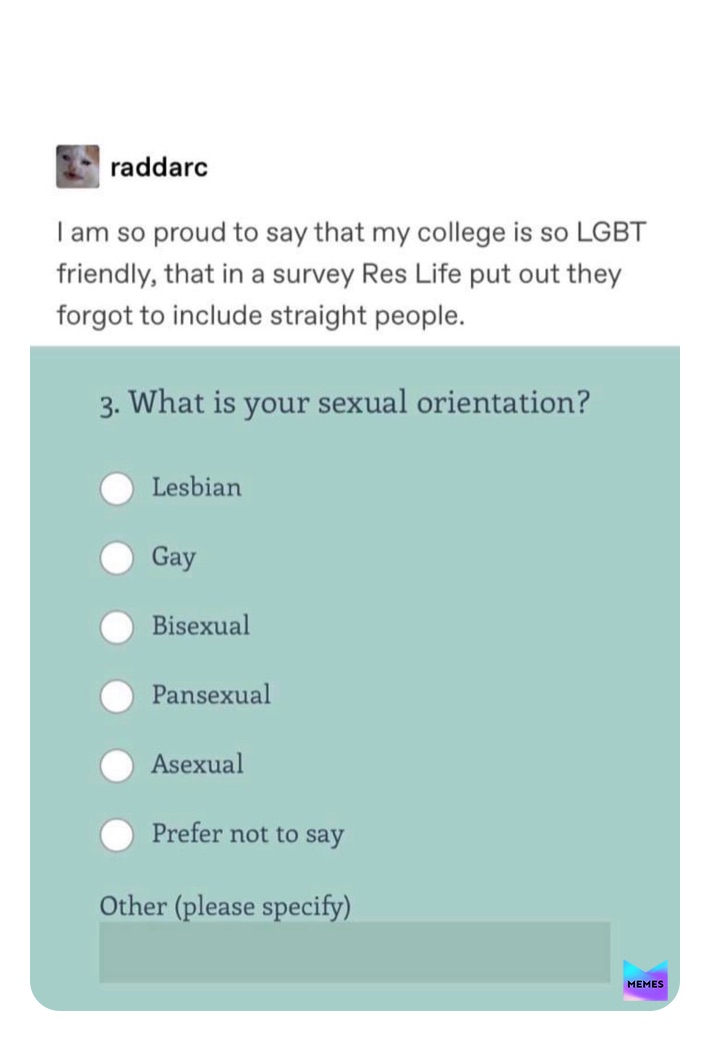This screenshot has height=1042, width=710.
Task: Select the Lesbian radio button
Action: pyautogui.click(x=117, y=488)
